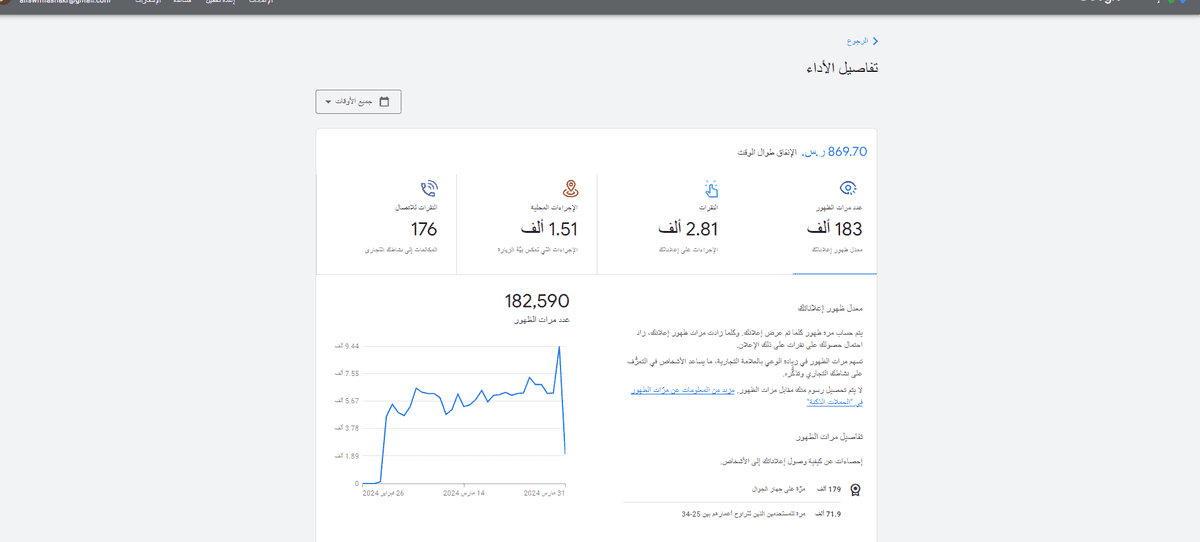Viewport: 1200px width, 542px height.
Task: Click the map pin icon for local actions
Action: click(x=570, y=188)
